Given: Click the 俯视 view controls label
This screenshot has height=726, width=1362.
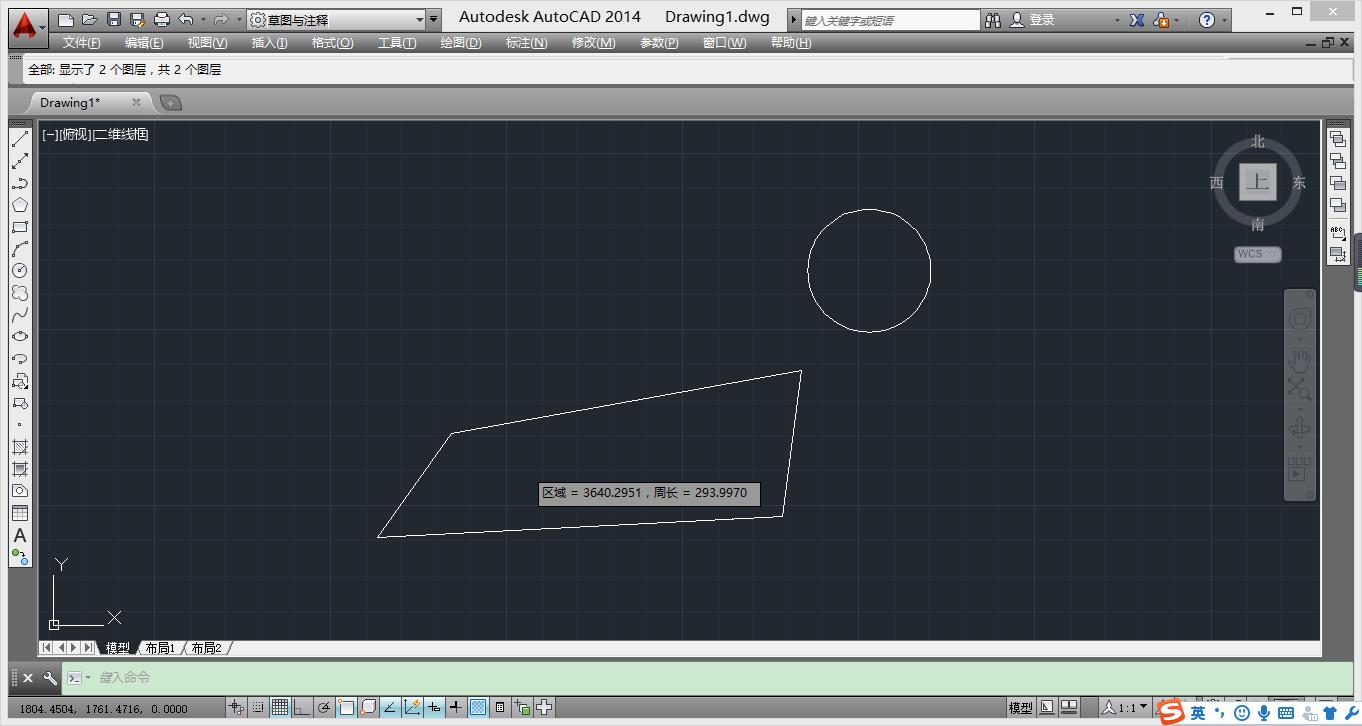Looking at the screenshot, I should point(75,134).
